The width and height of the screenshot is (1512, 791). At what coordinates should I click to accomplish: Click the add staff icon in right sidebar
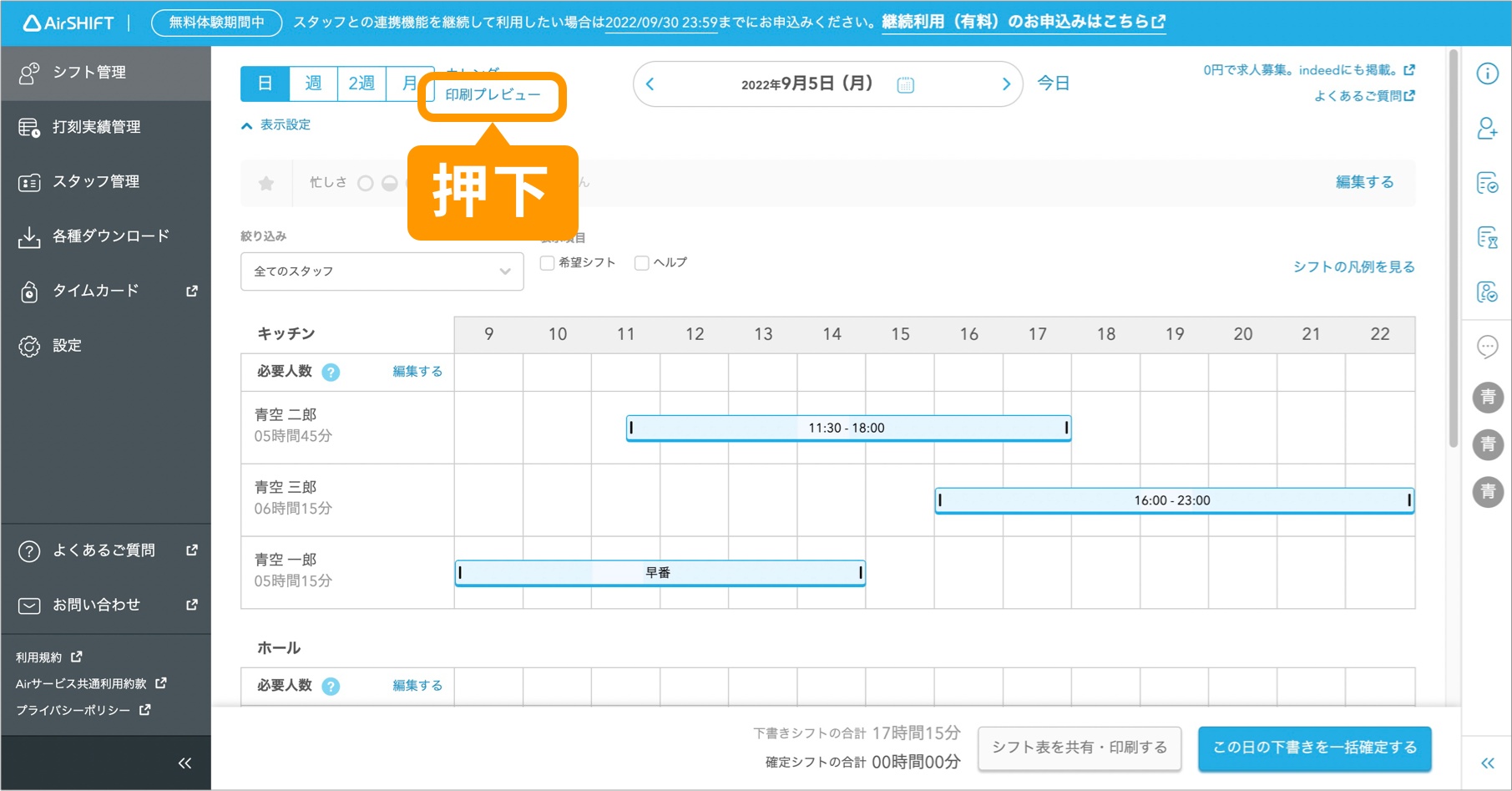(x=1487, y=129)
